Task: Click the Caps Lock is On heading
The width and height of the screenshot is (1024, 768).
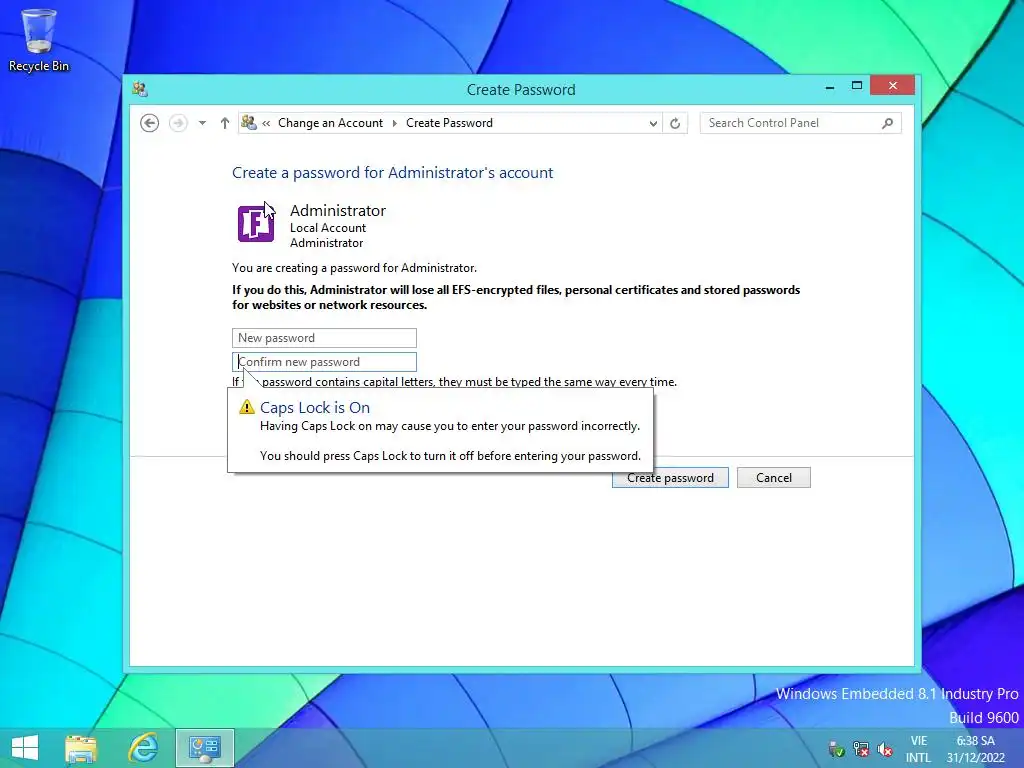Action: (315, 408)
